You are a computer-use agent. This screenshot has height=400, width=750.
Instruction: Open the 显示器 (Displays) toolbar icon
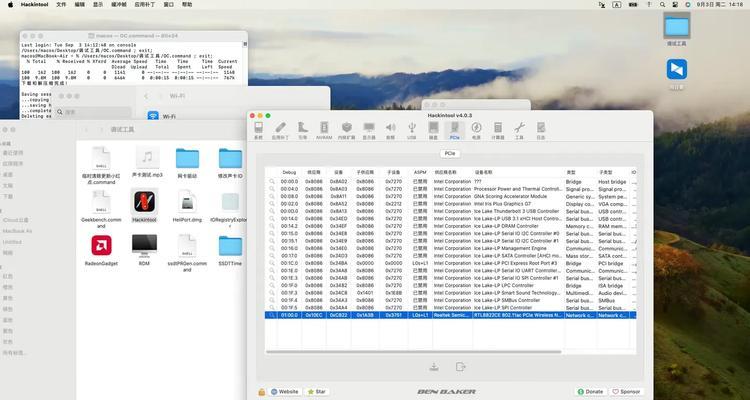(x=369, y=130)
